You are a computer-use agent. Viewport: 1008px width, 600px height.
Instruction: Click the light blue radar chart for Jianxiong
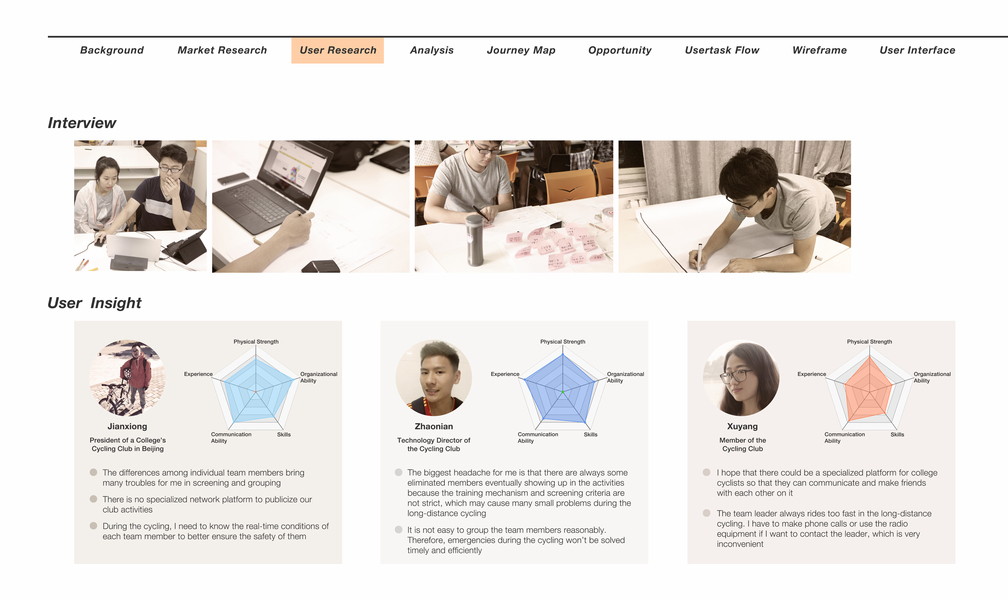(256, 390)
